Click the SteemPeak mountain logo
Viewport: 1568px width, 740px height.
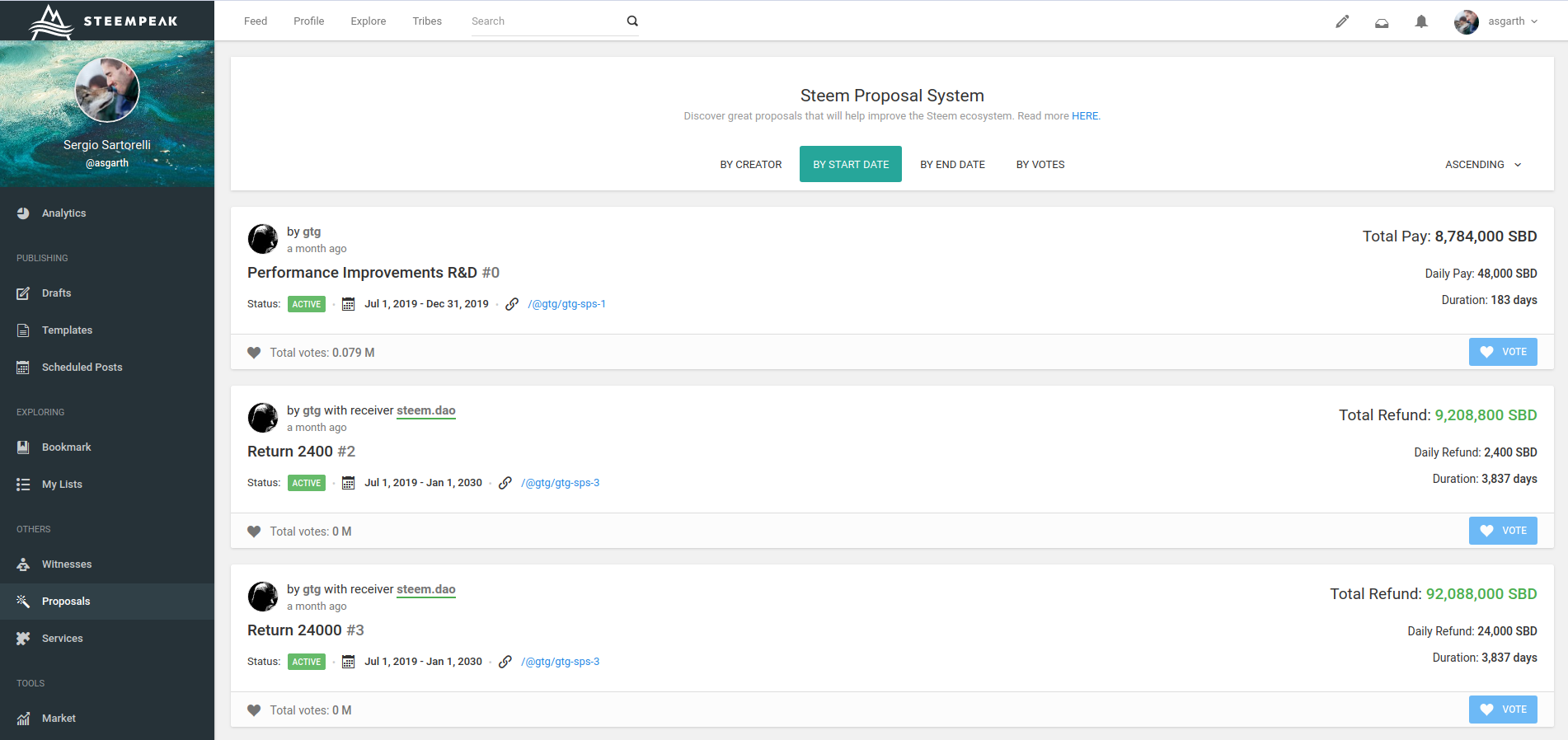[51, 21]
